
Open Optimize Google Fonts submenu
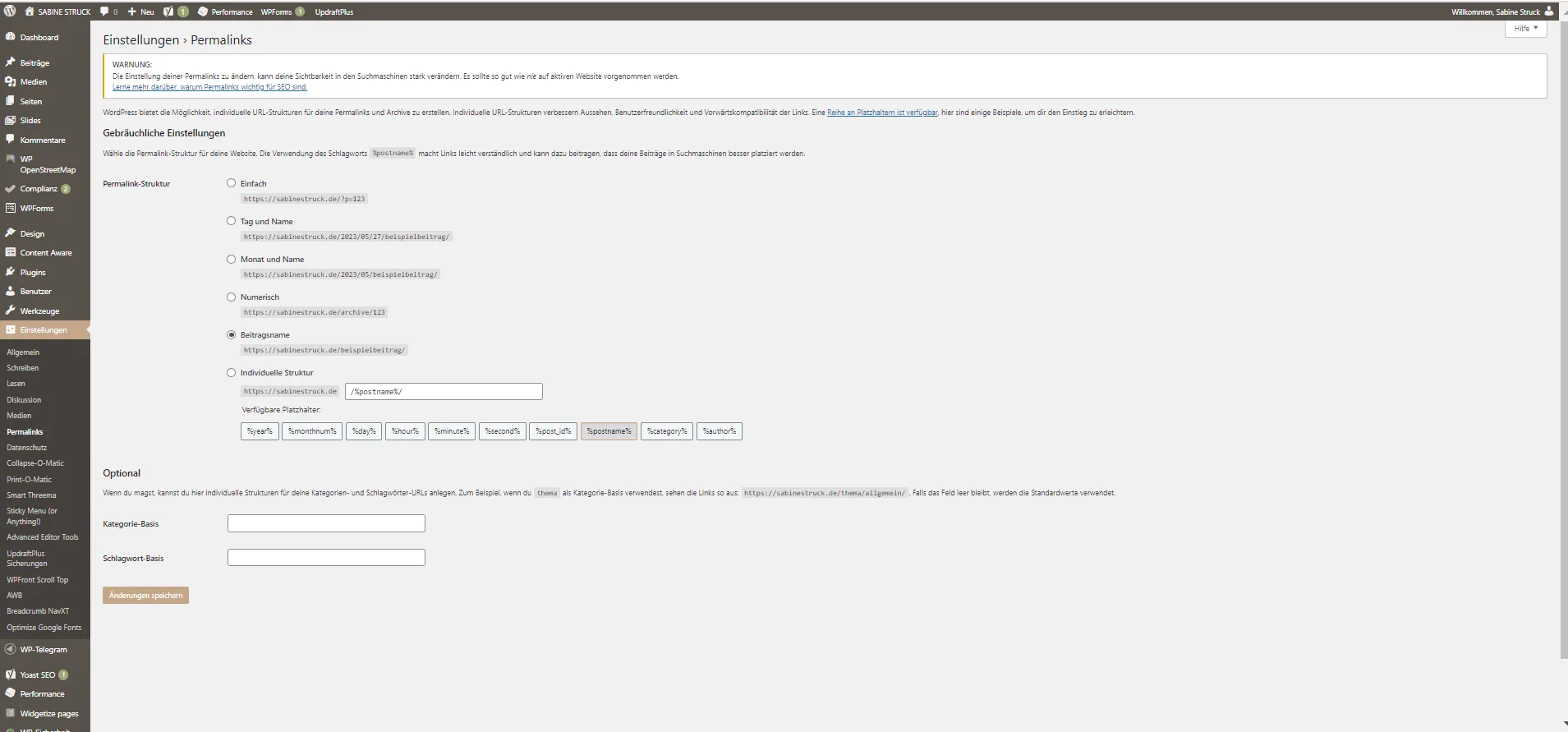pos(44,628)
